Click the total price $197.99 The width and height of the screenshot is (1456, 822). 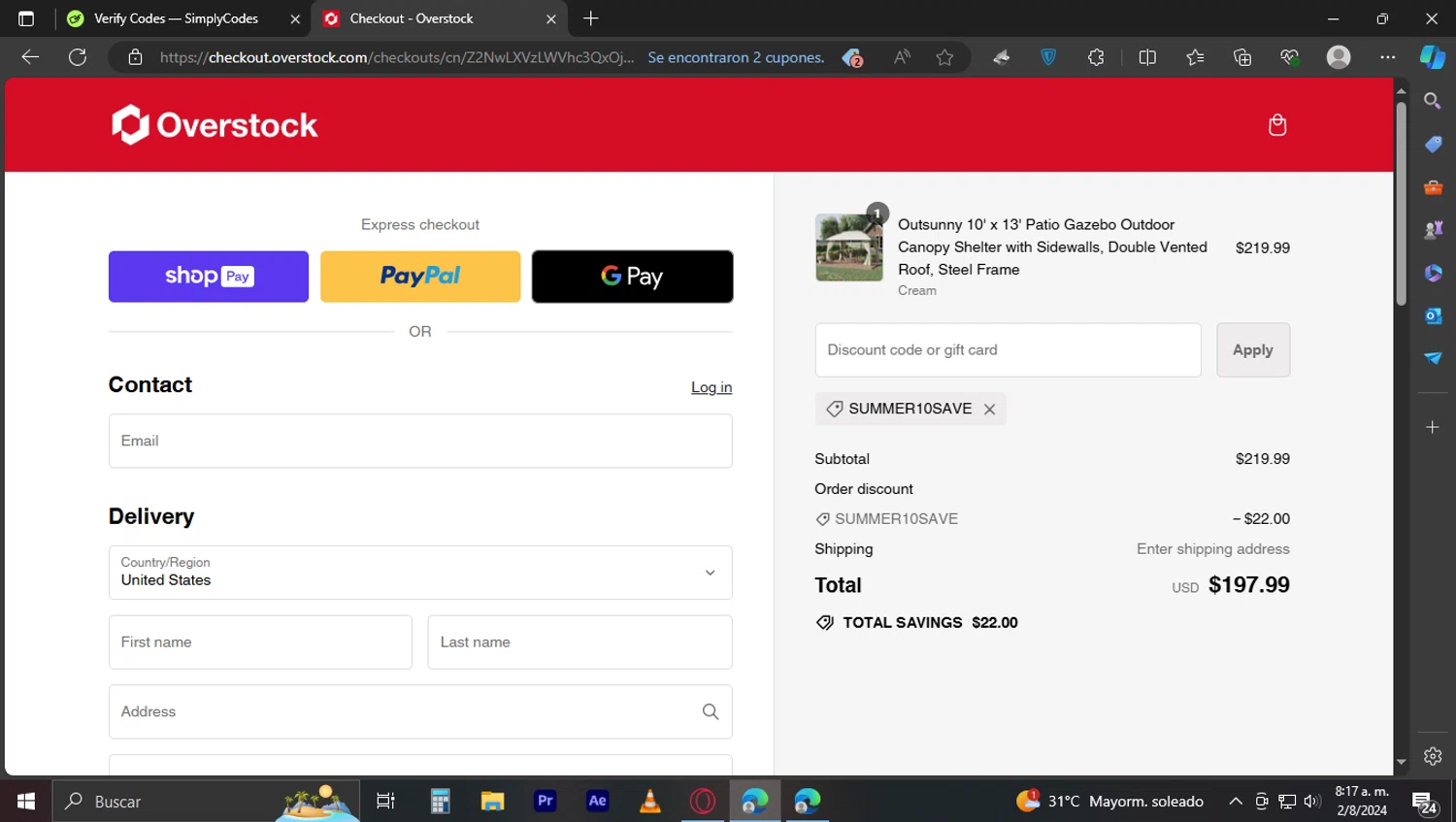[x=1248, y=585]
